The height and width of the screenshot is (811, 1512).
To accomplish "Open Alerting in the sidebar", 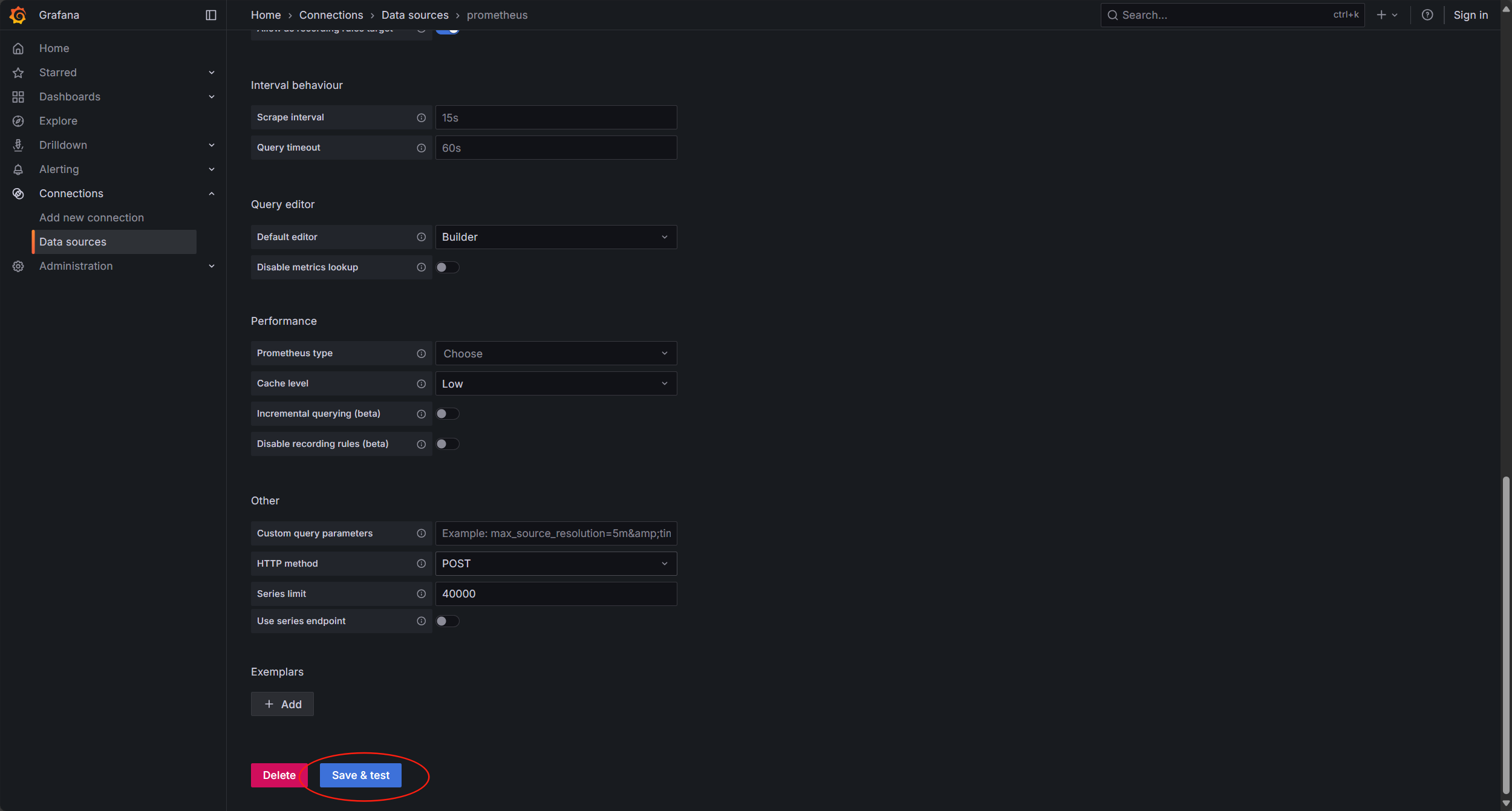I will click(x=59, y=169).
